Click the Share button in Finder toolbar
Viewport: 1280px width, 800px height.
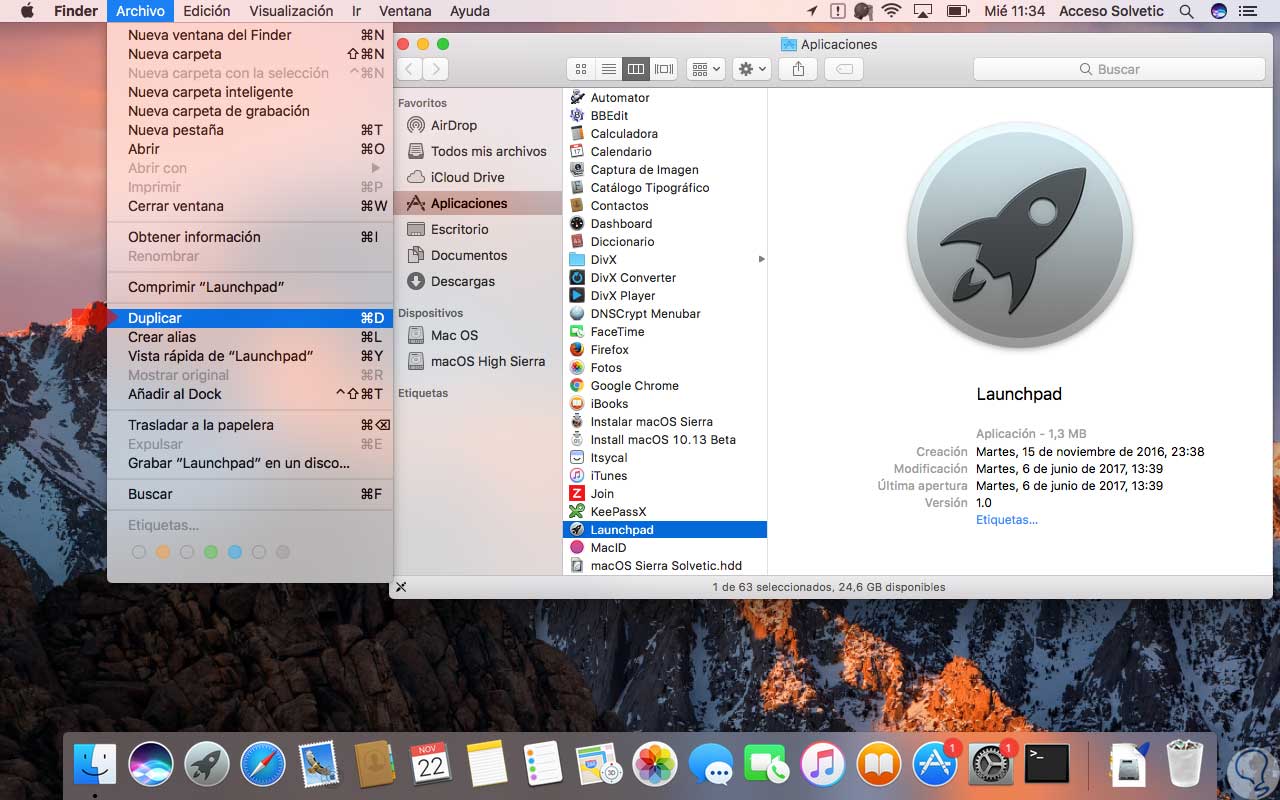[x=798, y=69]
